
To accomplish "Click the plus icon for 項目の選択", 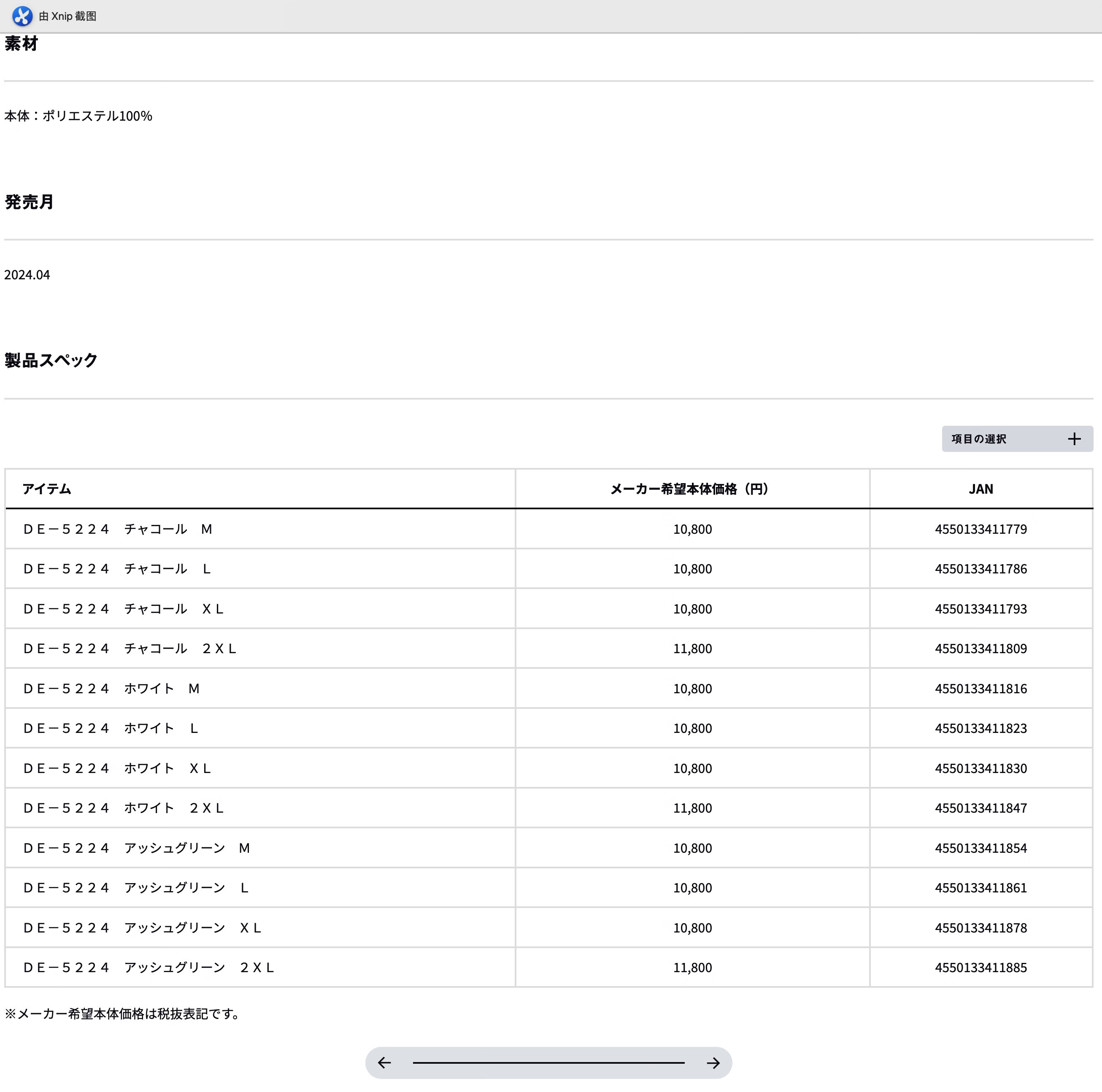I will point(1074,439).
